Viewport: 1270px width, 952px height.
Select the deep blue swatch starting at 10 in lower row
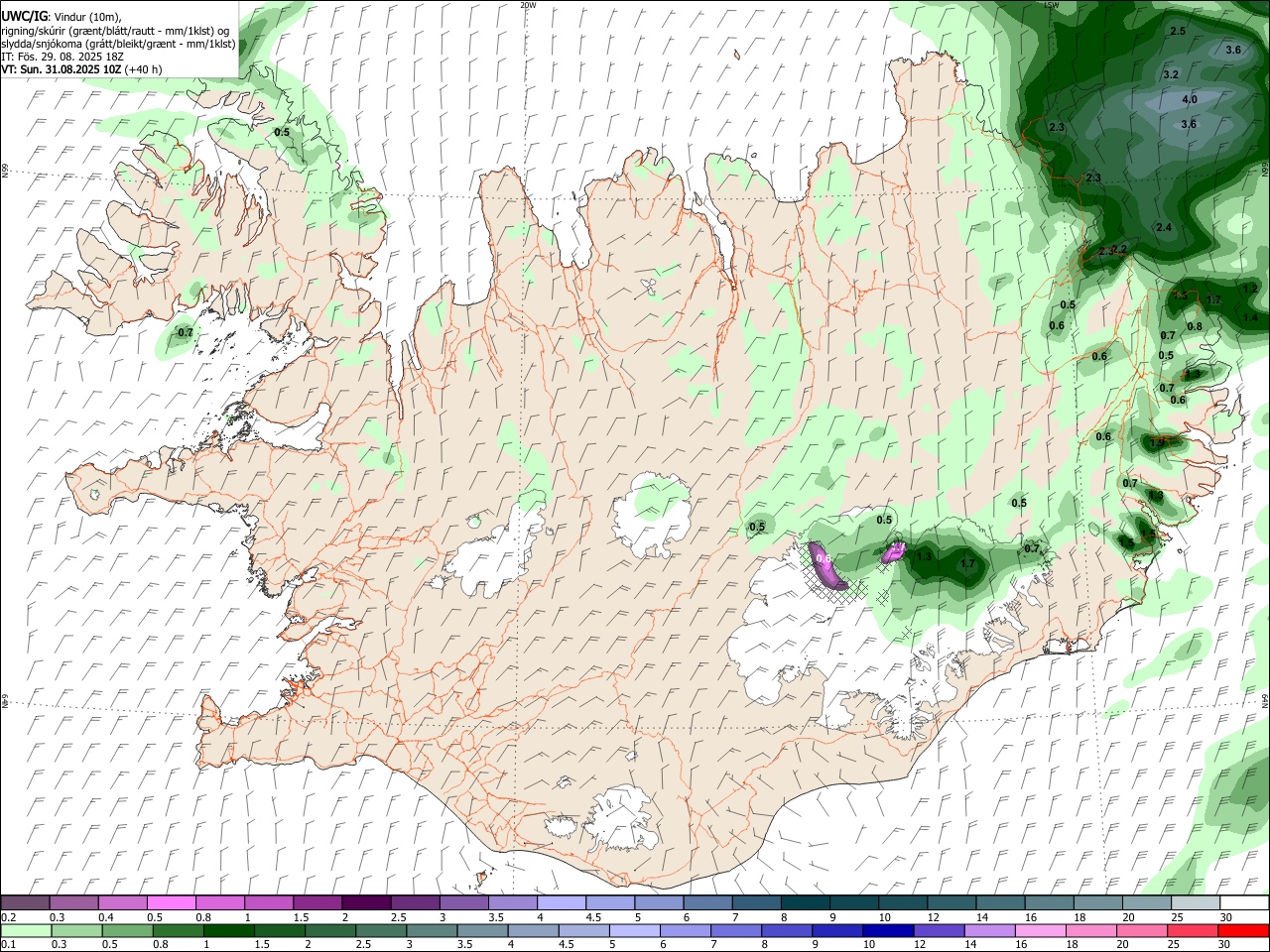tap(887, 930)
